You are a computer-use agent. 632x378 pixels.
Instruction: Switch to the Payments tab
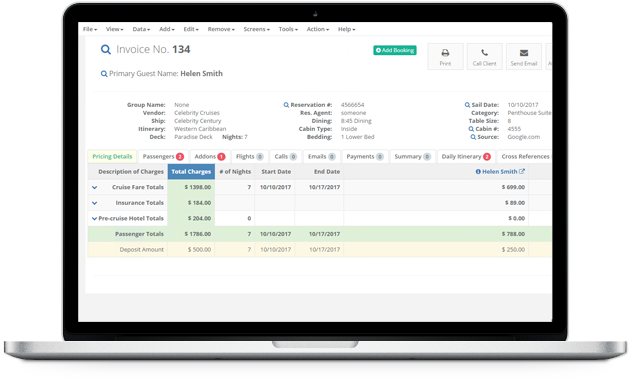[x=365, y=156]
